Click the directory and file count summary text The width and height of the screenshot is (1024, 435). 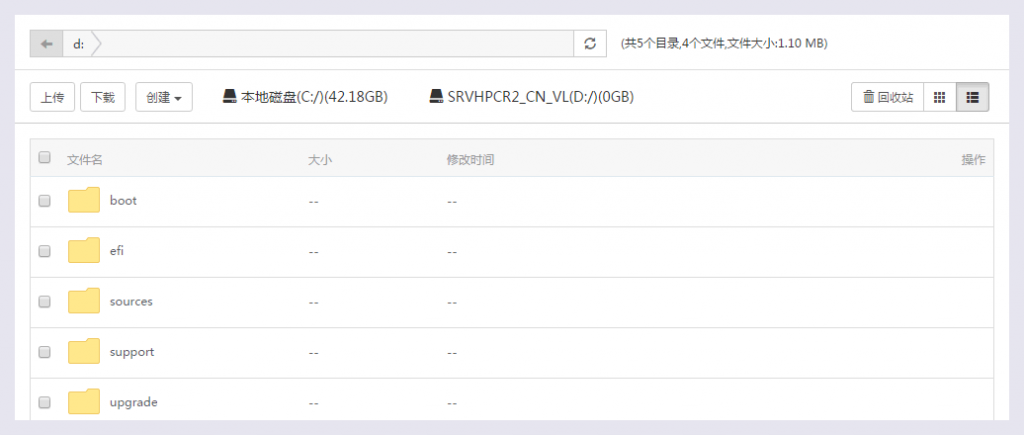(x=724, y=44)
